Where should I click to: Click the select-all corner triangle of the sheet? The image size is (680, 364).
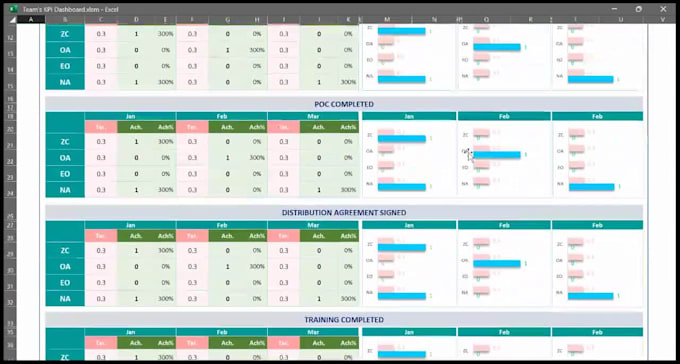(x=12, y=20)
